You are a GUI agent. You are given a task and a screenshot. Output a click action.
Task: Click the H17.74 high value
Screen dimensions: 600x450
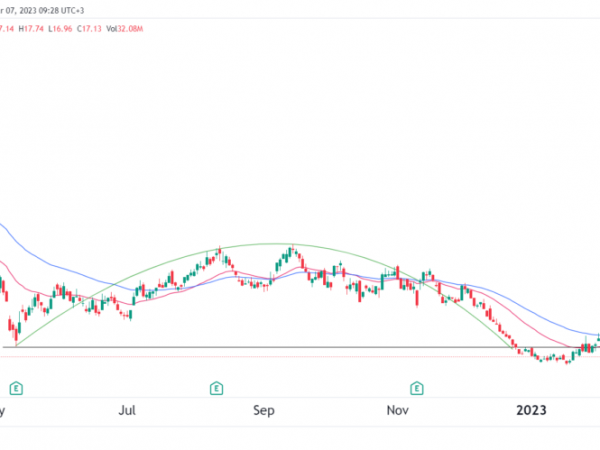click(31, 29)
